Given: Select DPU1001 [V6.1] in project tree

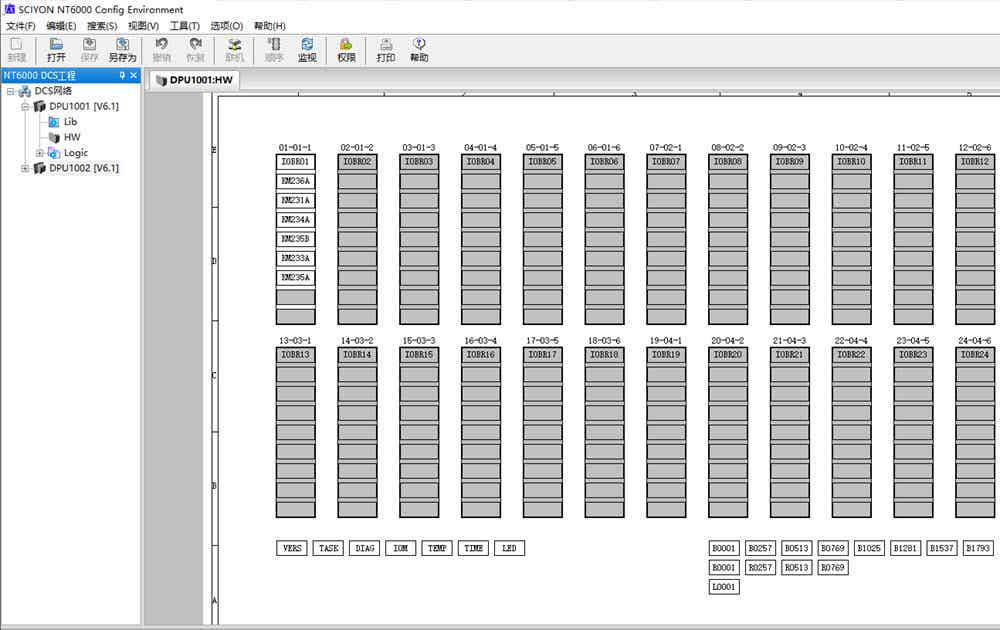Looking at the screenshot, I should [84, 106].
